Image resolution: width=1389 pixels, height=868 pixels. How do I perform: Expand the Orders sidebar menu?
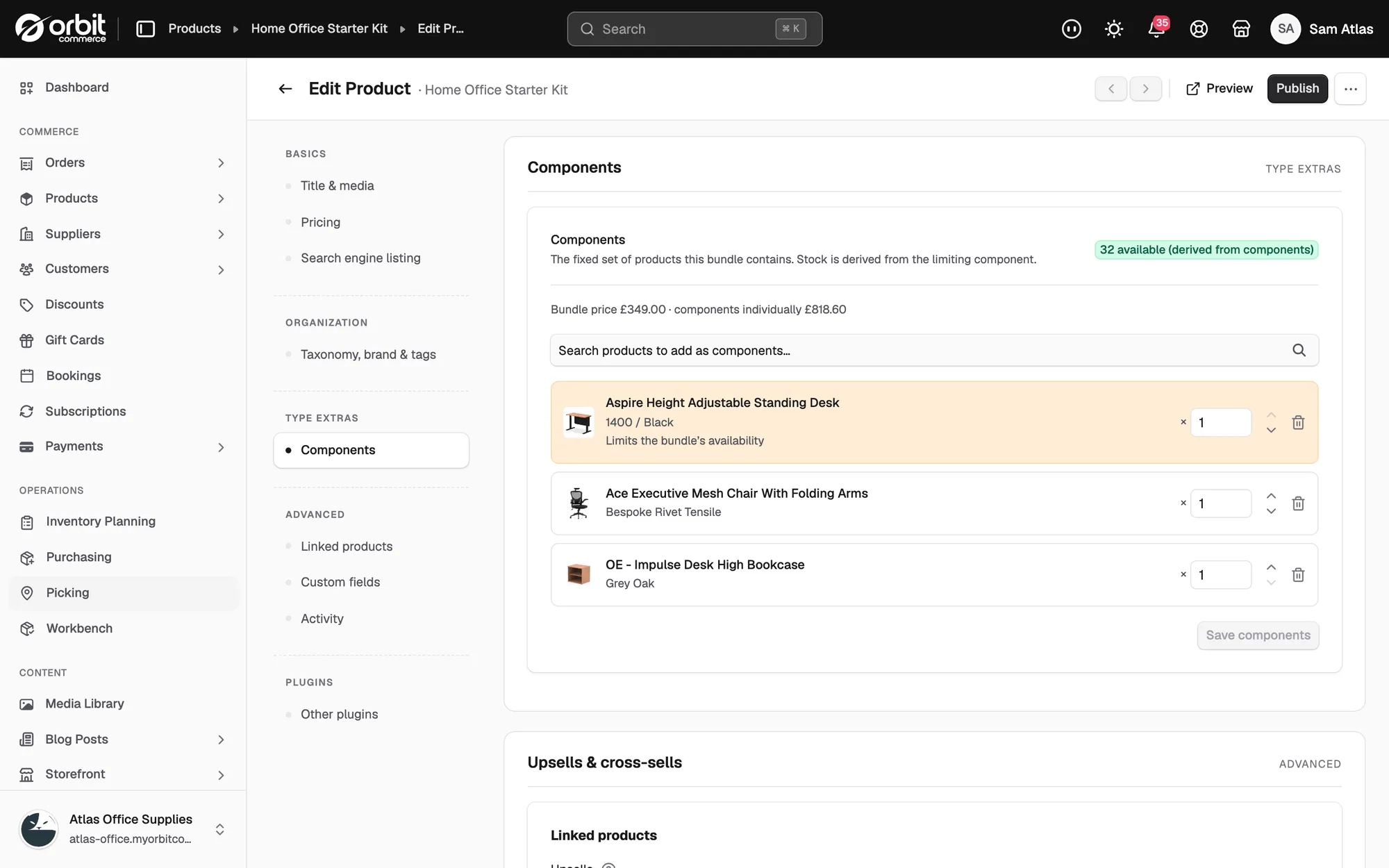[x=221, y=163]
